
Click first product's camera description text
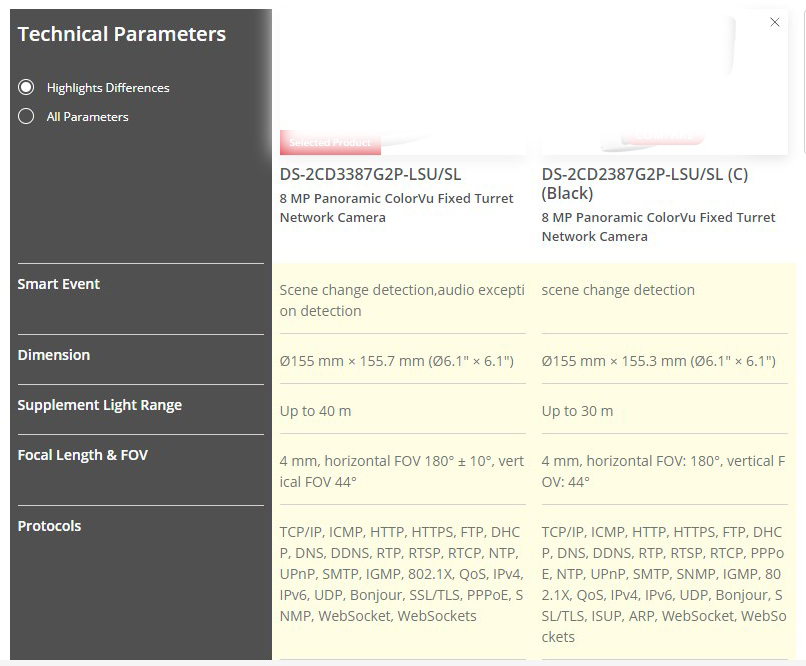tap(396, 208)
